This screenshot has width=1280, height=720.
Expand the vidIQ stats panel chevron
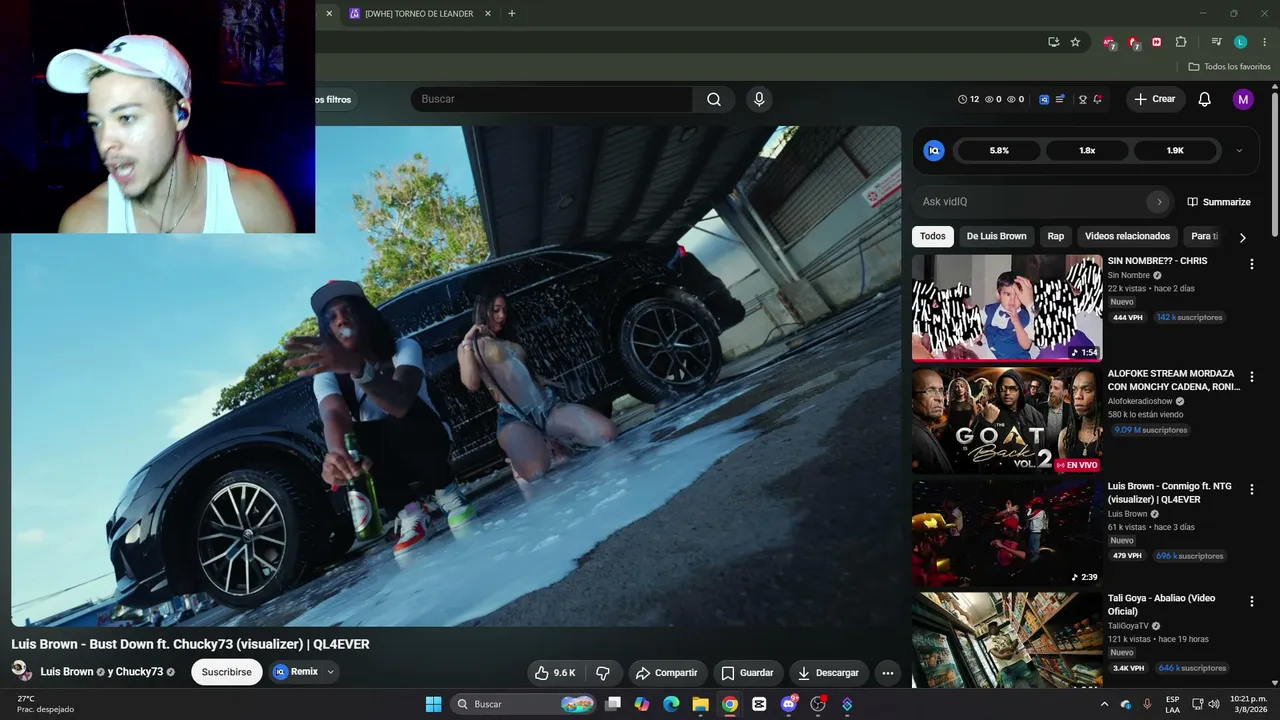[1239, 151]
